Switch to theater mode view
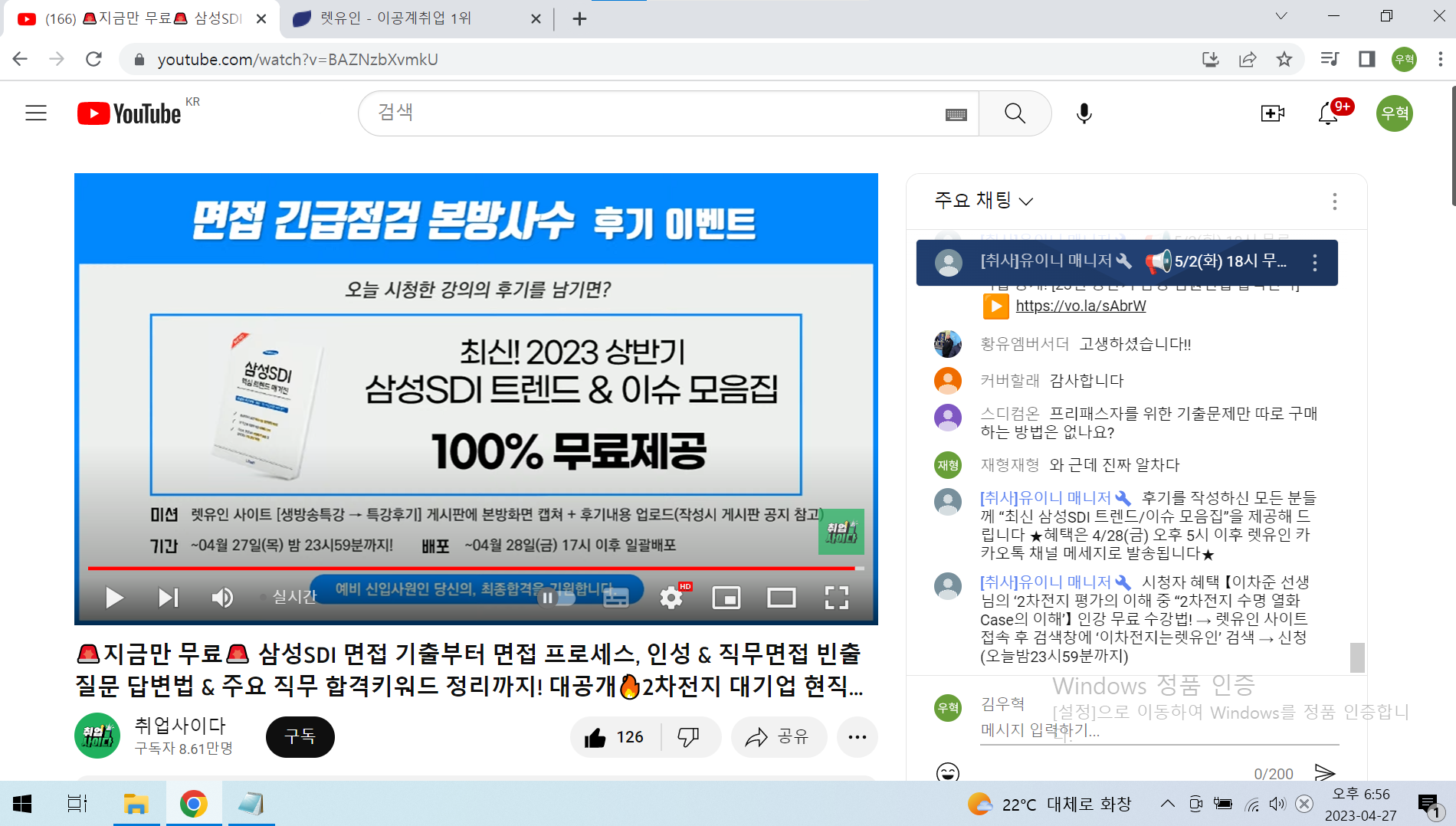 pyautogui.click(x=781, y=598)
